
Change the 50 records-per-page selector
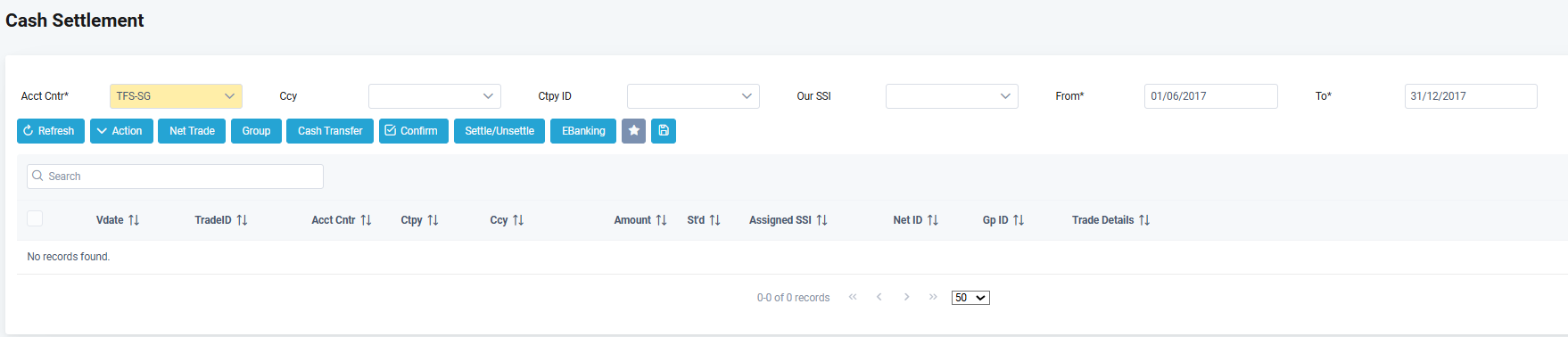tap(970, 298)
